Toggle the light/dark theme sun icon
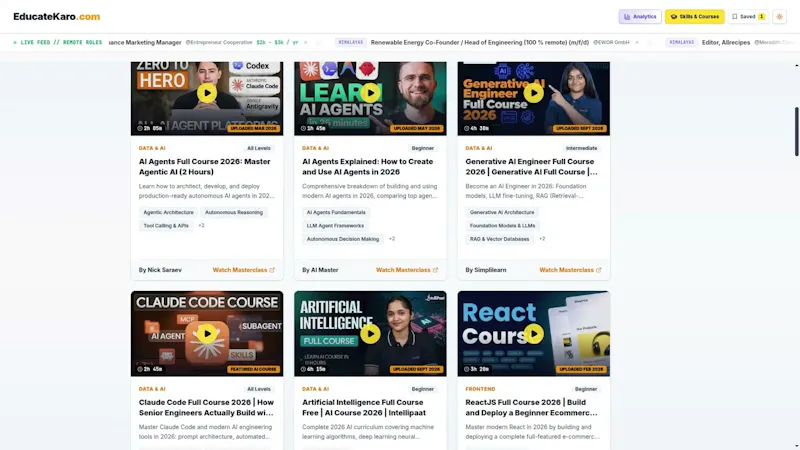The height and width of the screenshot is (450, 800). click(x=779, y=17)
